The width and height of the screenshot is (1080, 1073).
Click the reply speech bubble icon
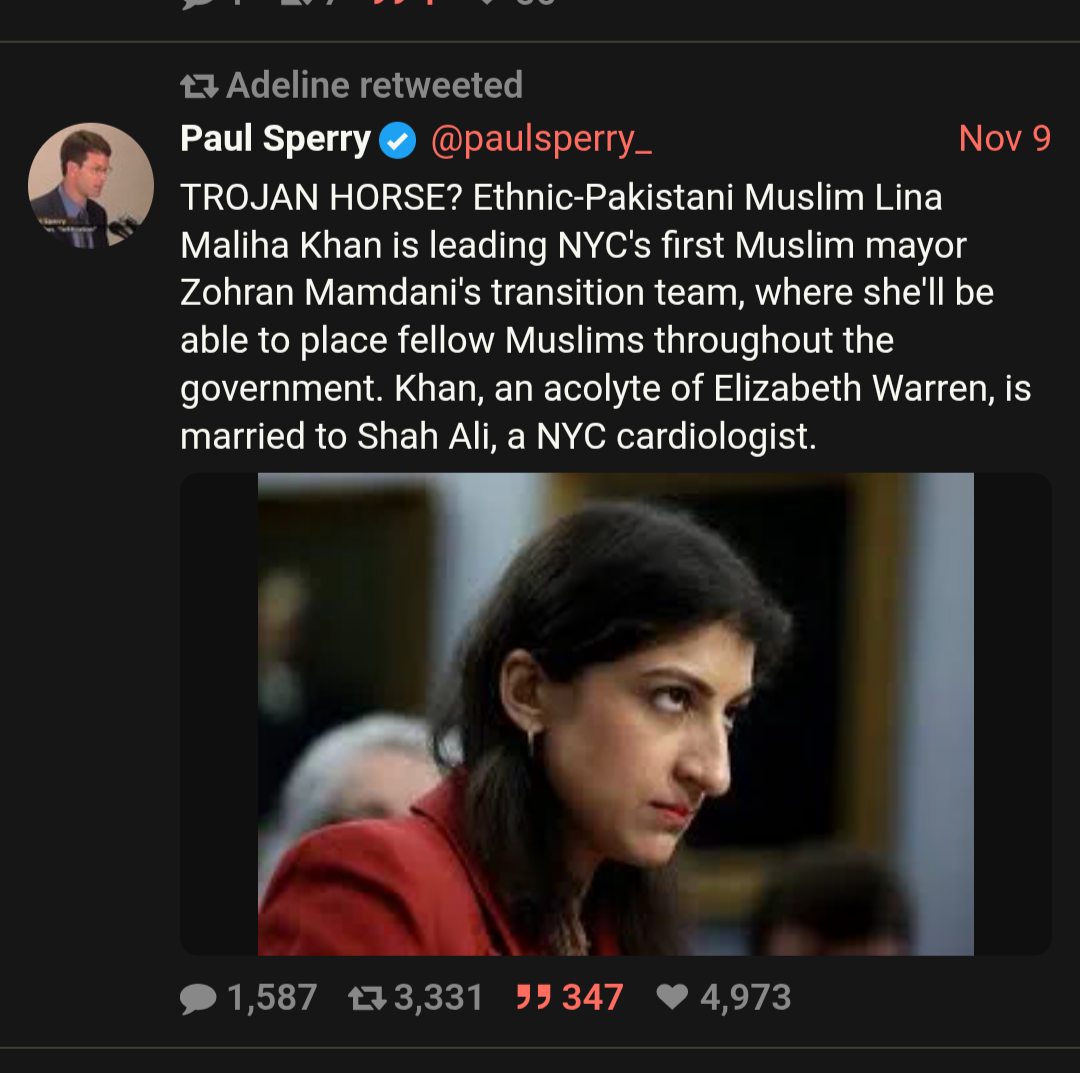coord(199,997)
